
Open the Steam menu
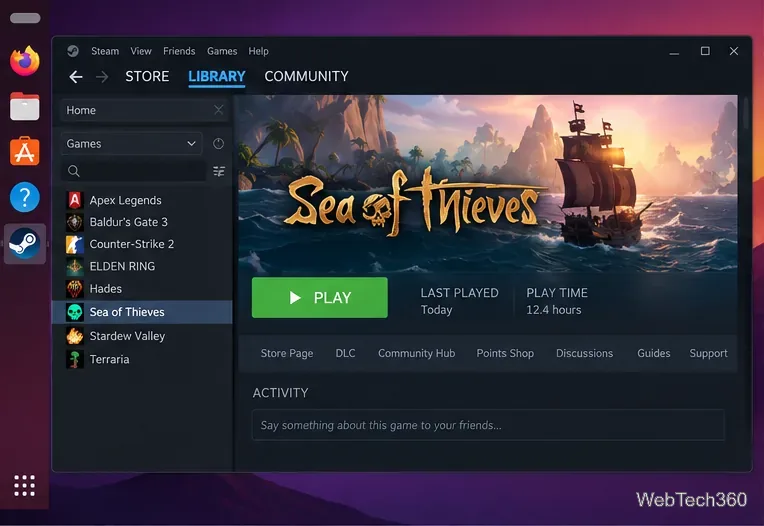point(105,51)
